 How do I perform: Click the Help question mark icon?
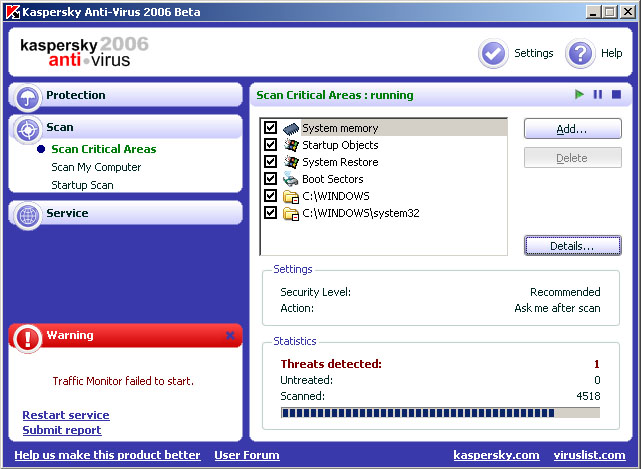coord(580,54)
